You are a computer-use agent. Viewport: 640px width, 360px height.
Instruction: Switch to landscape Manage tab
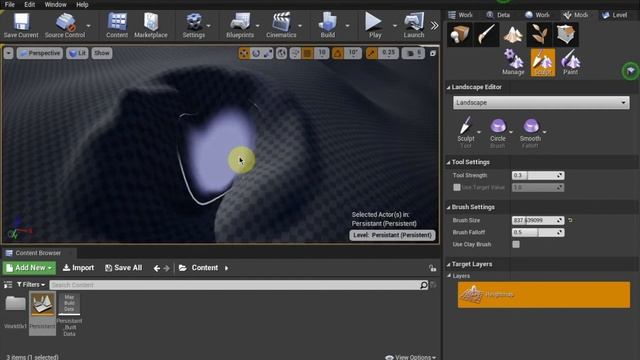click(513, 62)
